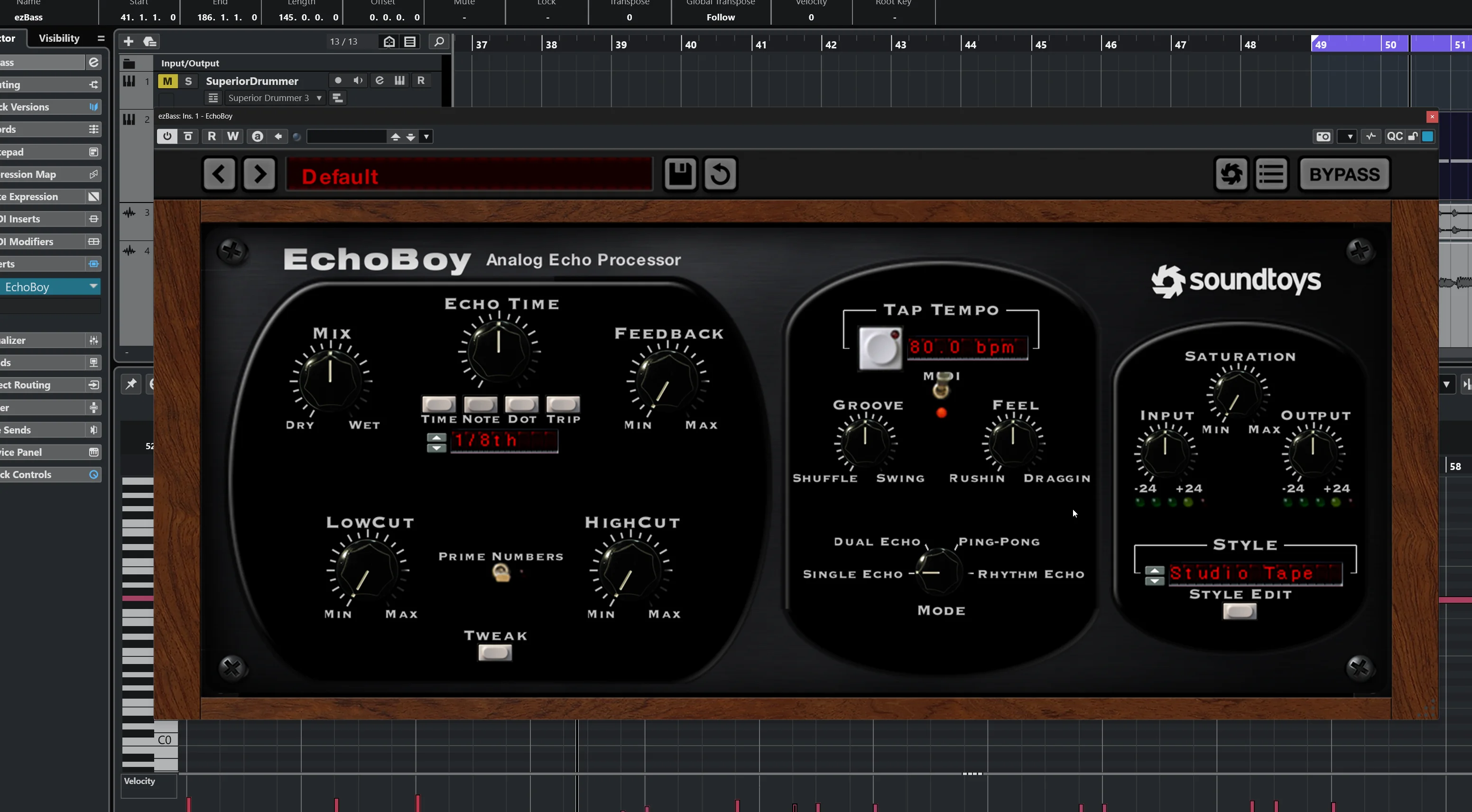
Task: Click the revert preset circular arrow icon
Action: [720, 174]
